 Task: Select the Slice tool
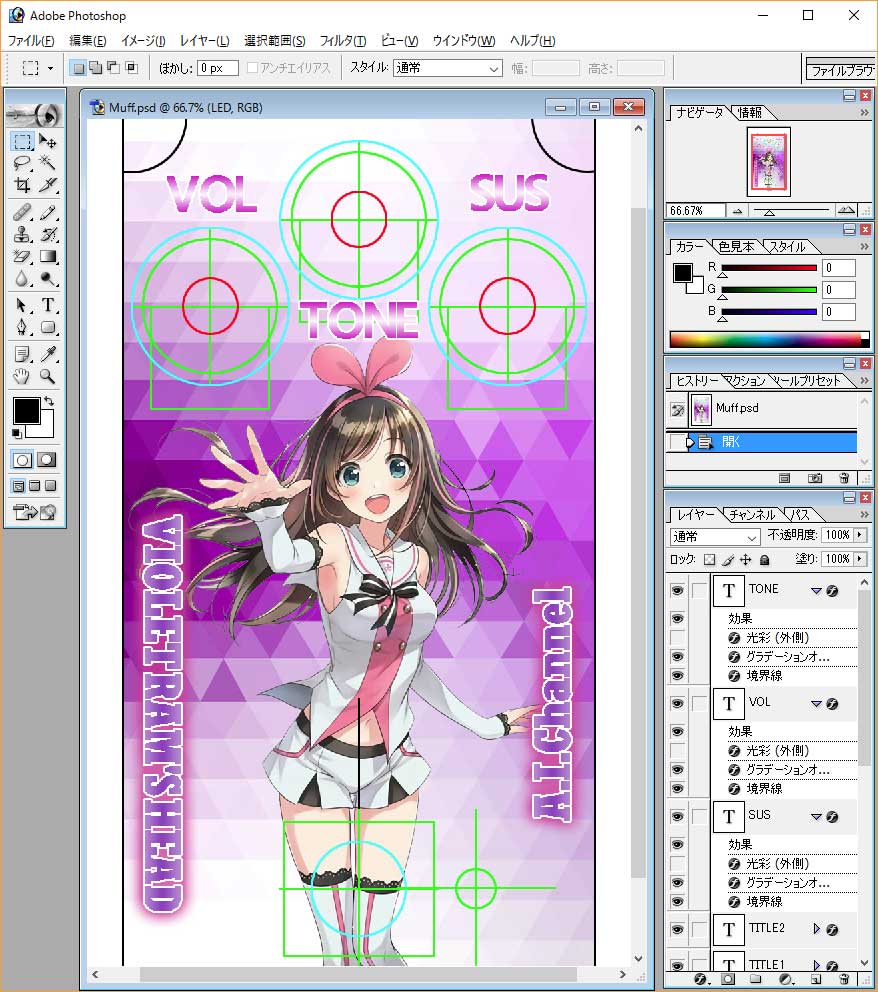coord(47,185)
